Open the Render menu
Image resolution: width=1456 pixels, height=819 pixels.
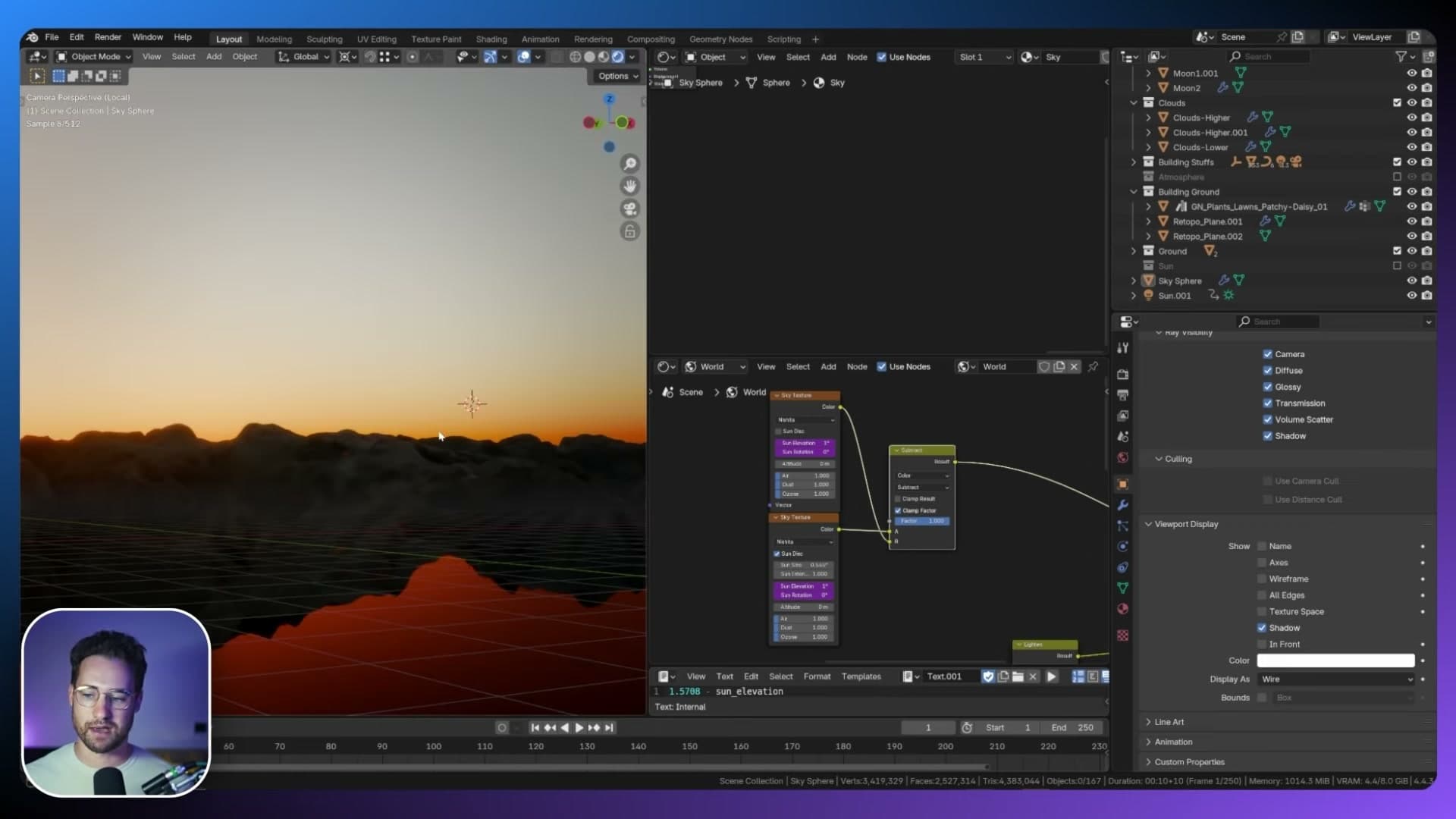(x=108, y=37)
